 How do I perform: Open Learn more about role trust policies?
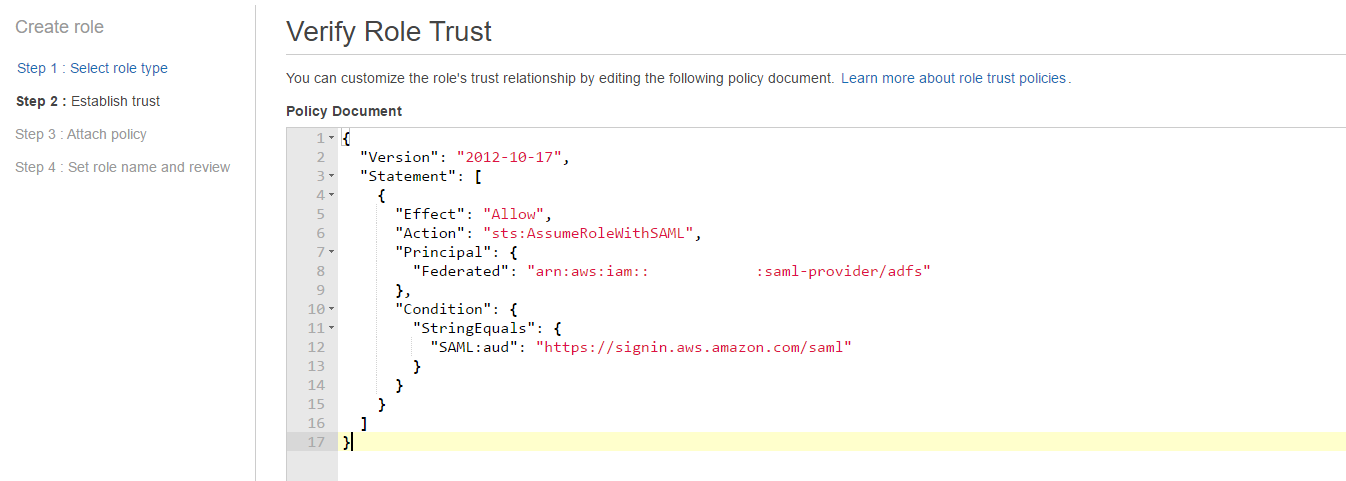tap(955, 78)
